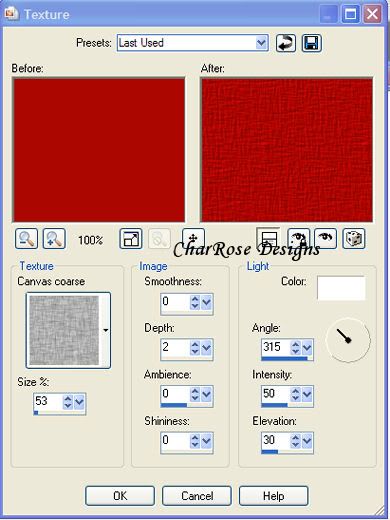The height and width of the screenshot is (520, 390).
Task: Click the zoom out magnifier icon
Action: click(26, 239)
